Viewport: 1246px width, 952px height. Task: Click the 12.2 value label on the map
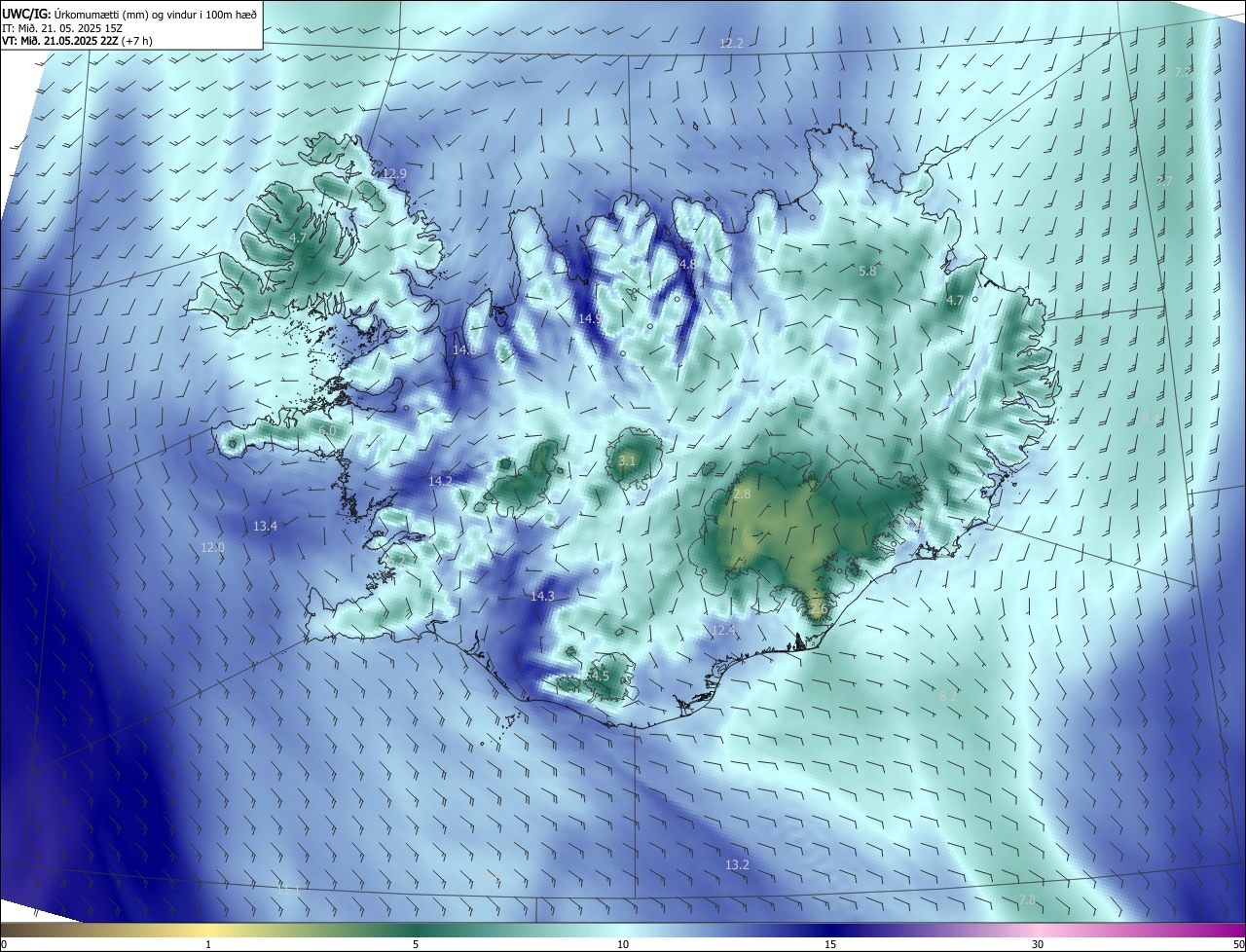[x=731, y=43]
